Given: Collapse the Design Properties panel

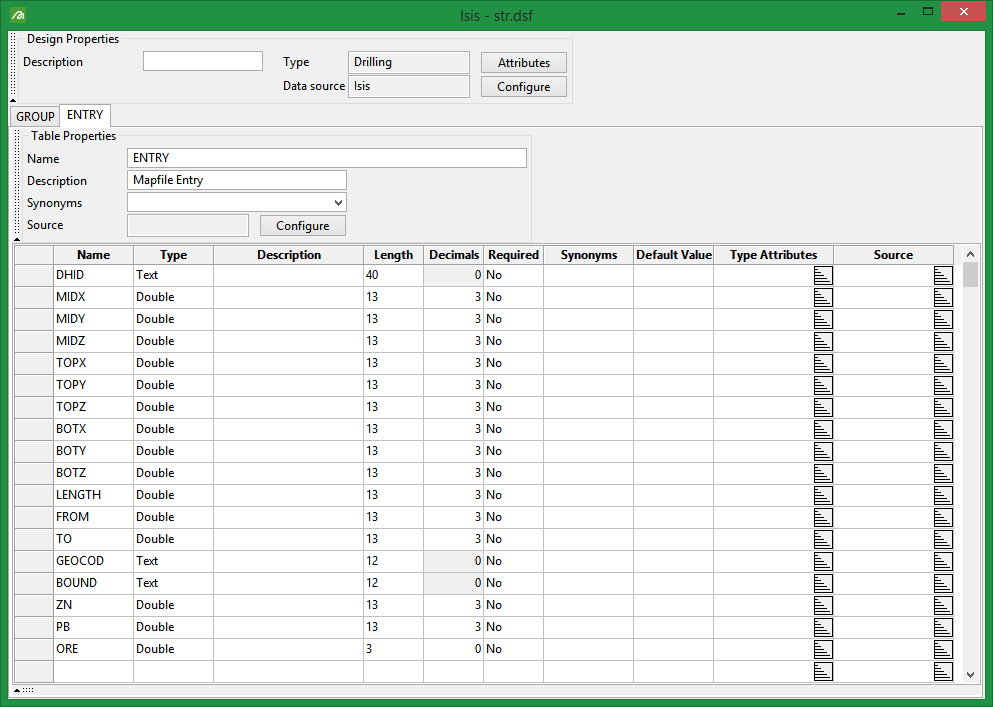Looking at the screenshot, I should (13, 100).
